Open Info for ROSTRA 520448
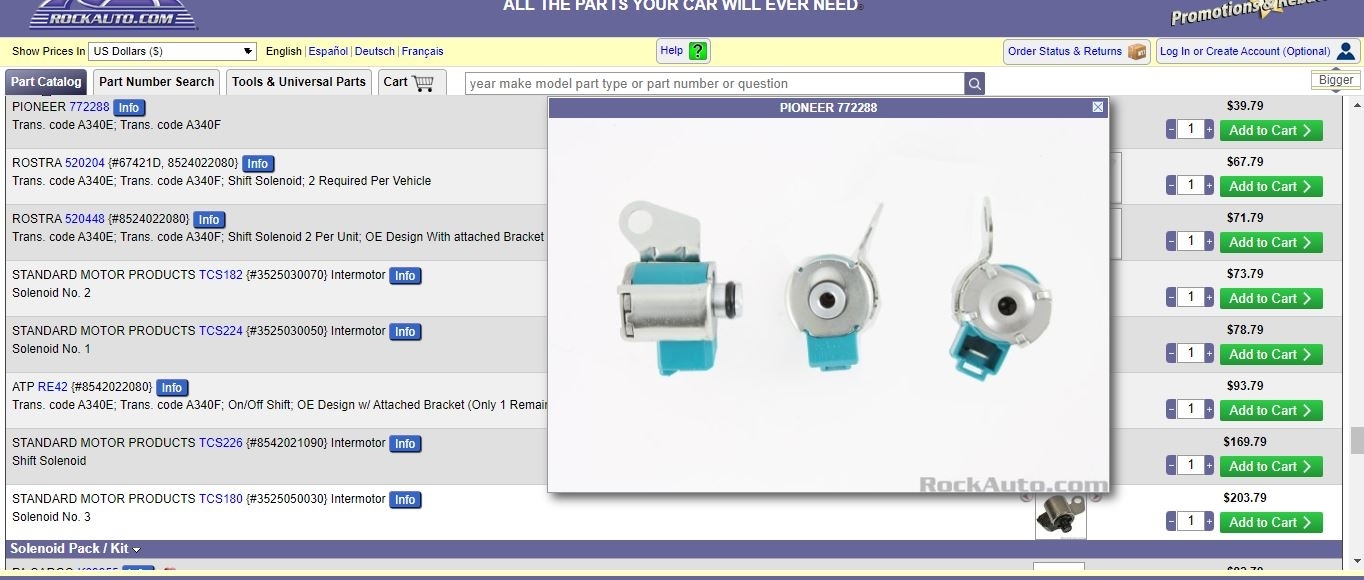 (x=209, y=220)
